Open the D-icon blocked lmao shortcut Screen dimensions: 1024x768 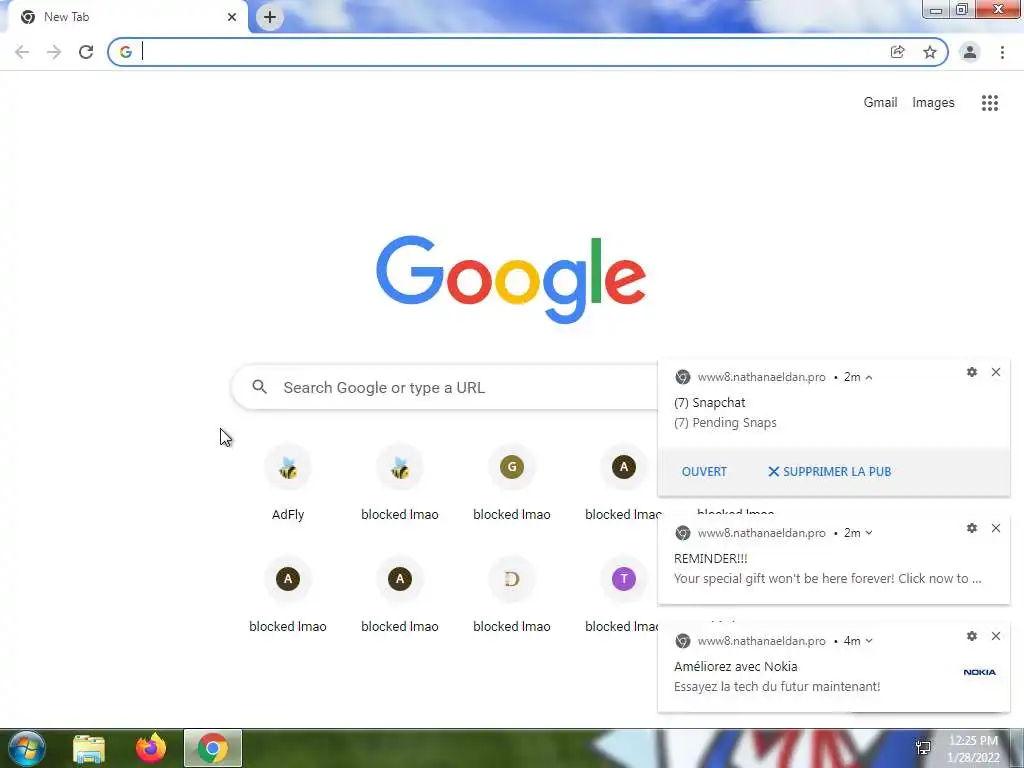pos(512,595)
